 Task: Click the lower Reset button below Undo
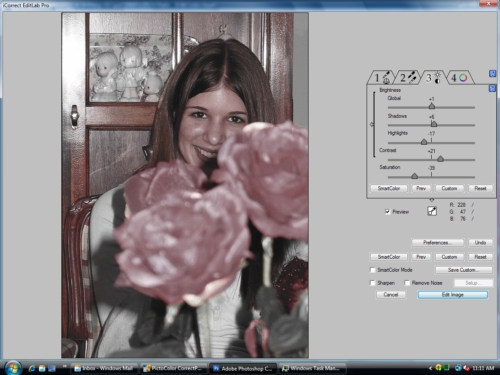pos(480,257)
